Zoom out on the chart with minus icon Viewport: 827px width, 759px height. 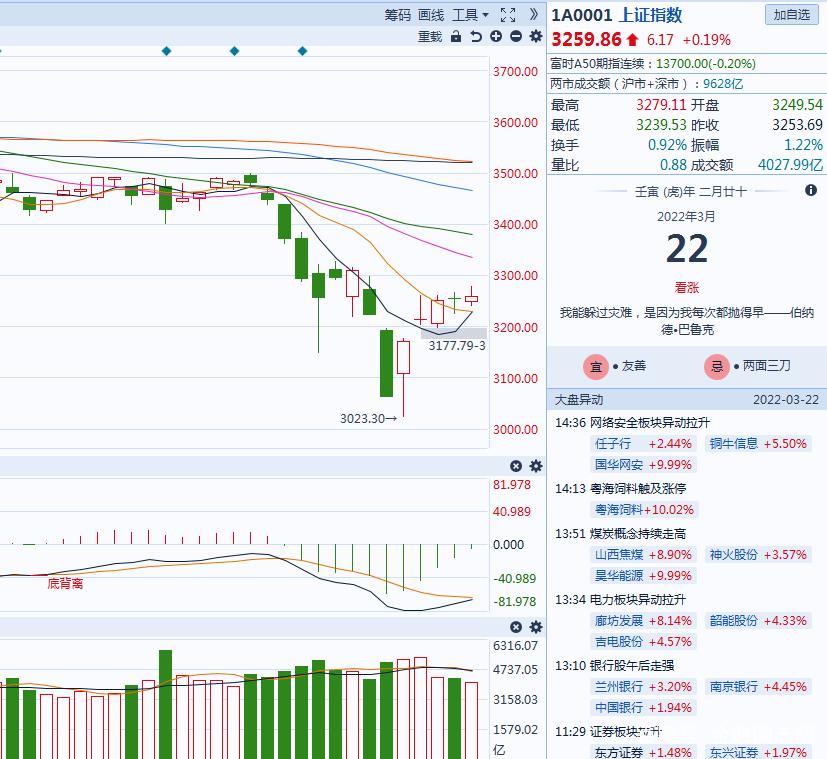pyautogui.click(x=514, y=36)
